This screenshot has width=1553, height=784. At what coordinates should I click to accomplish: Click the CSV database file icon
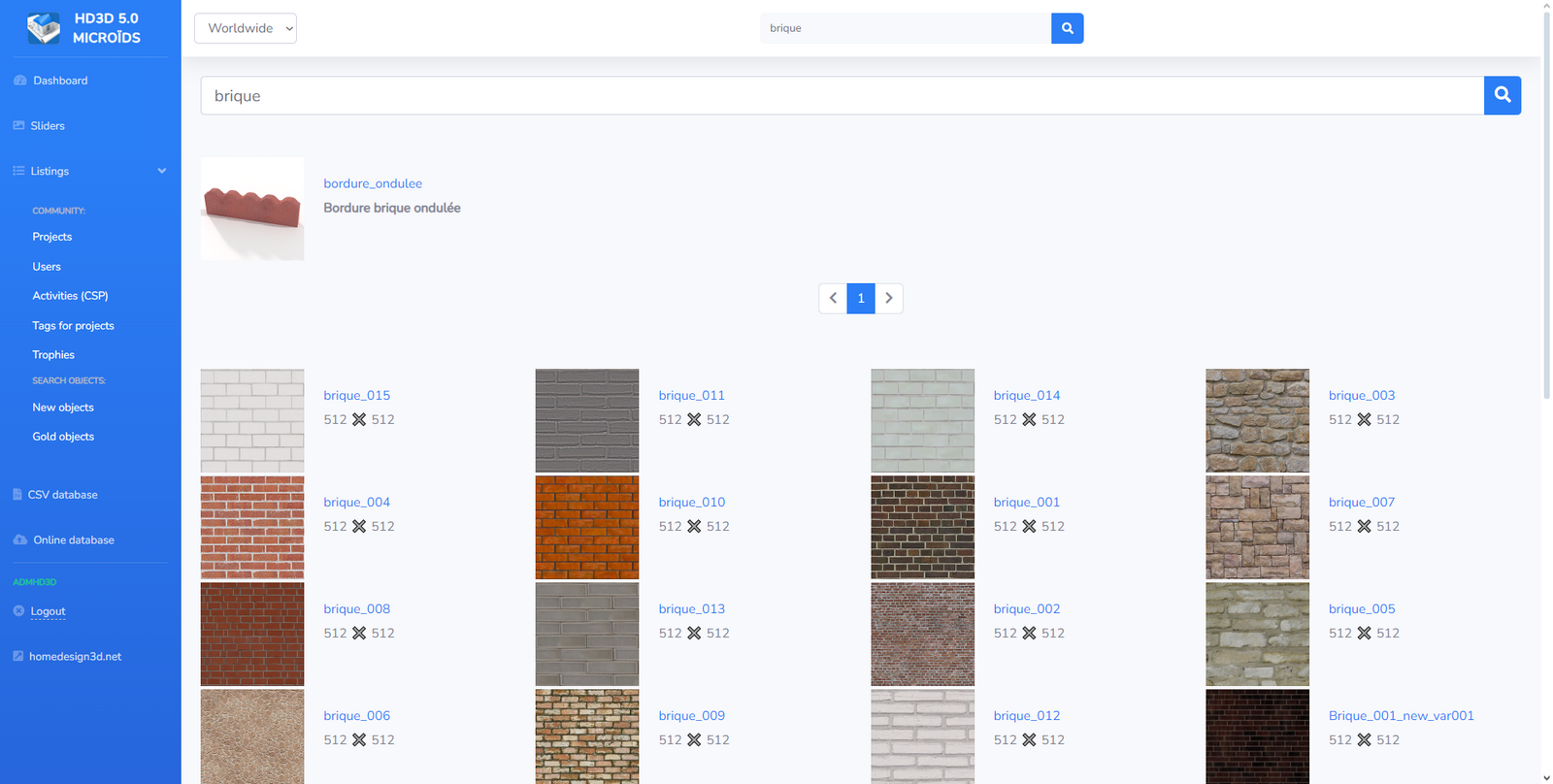(17, 495)
